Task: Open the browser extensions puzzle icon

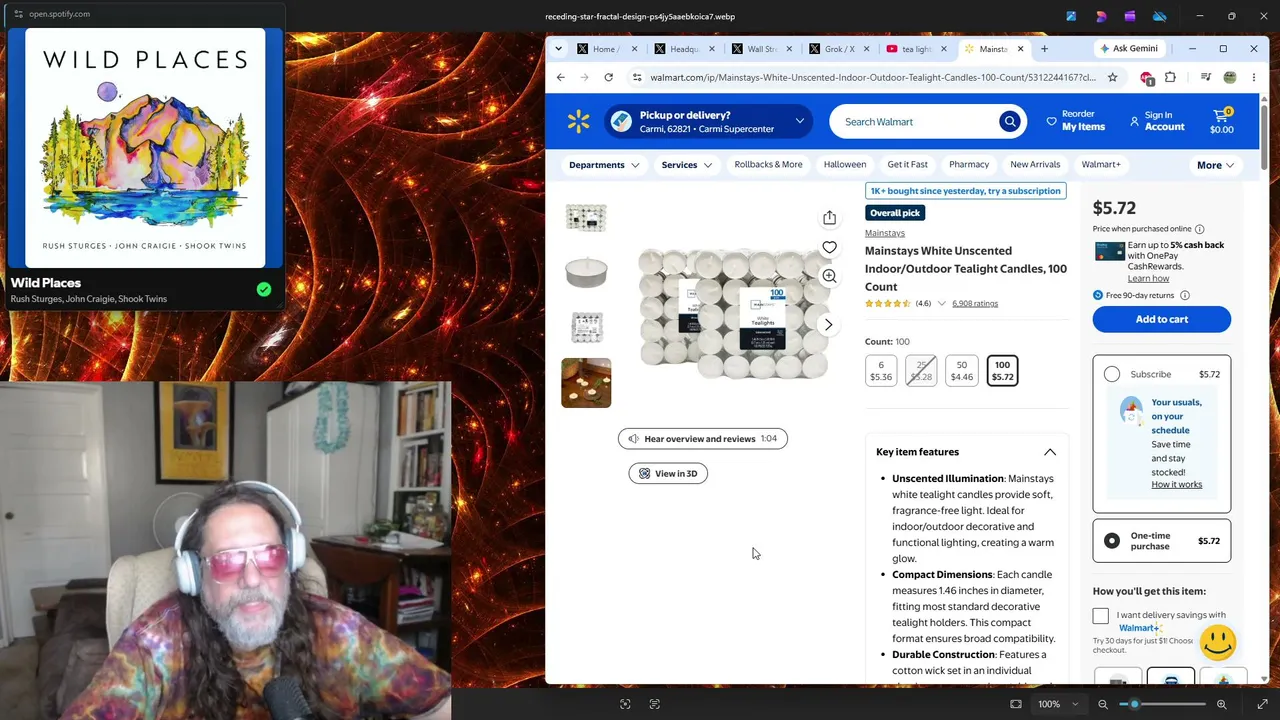Action: (x=1170, y=77)
